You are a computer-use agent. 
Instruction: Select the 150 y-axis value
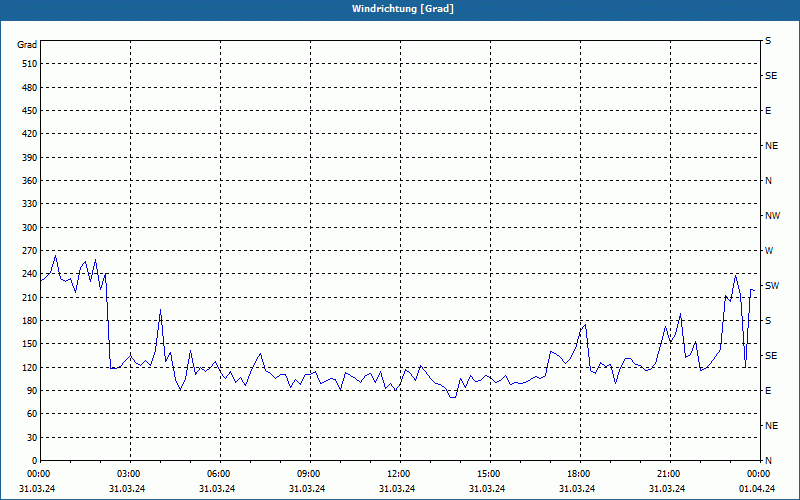pos(30,344)
